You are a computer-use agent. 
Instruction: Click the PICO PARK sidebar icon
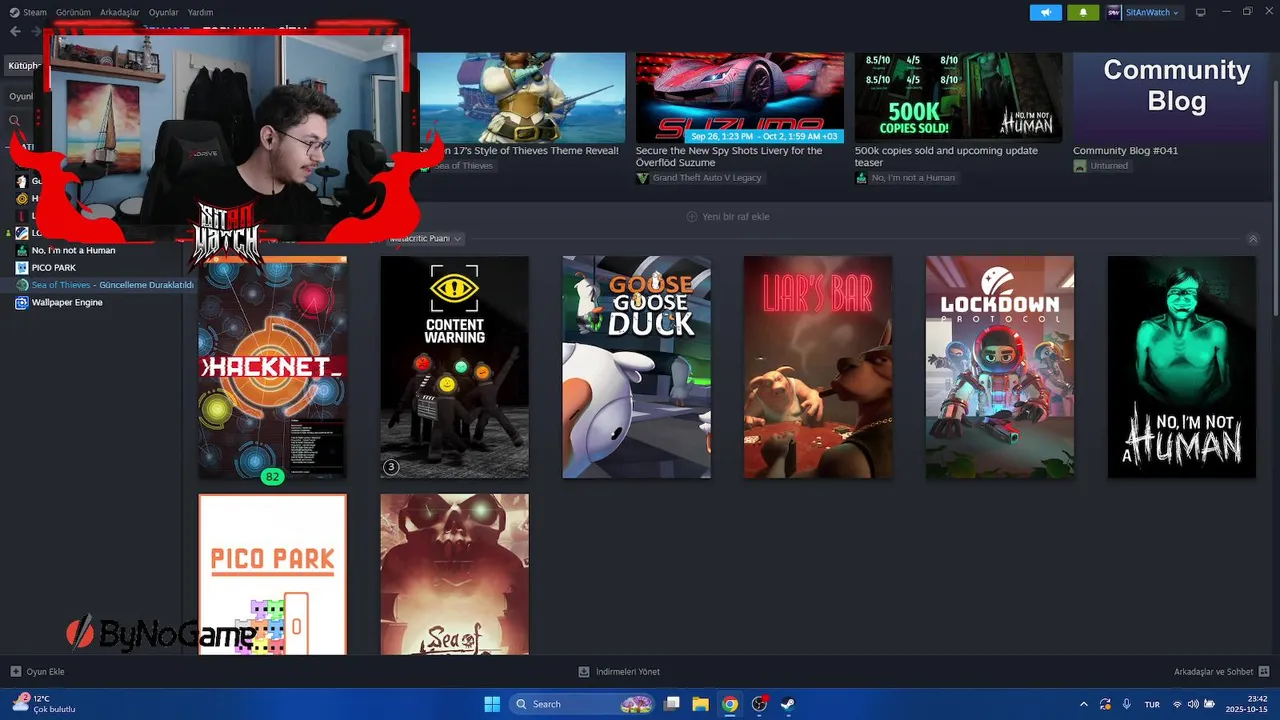coord(22,268)
